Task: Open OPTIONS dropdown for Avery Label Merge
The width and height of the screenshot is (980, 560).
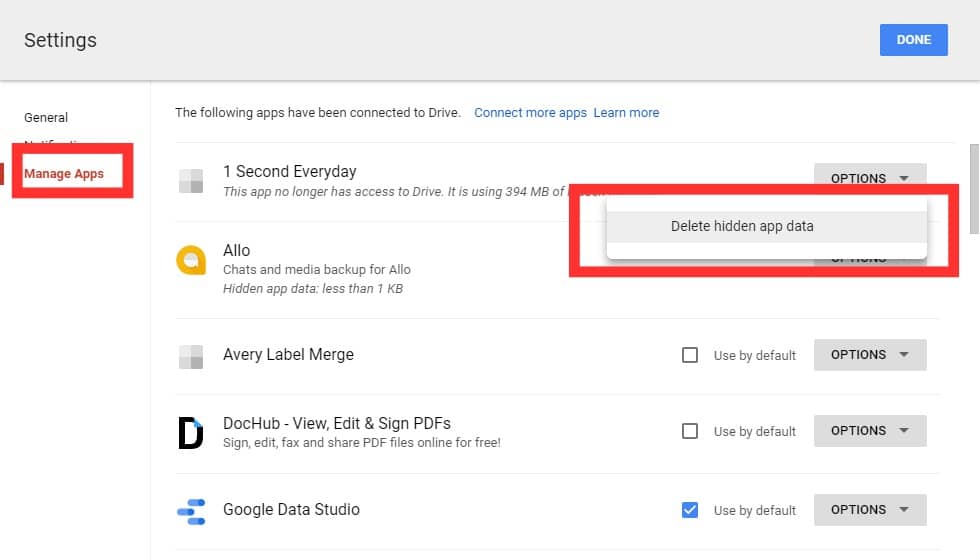Action: tap(869, 354)
